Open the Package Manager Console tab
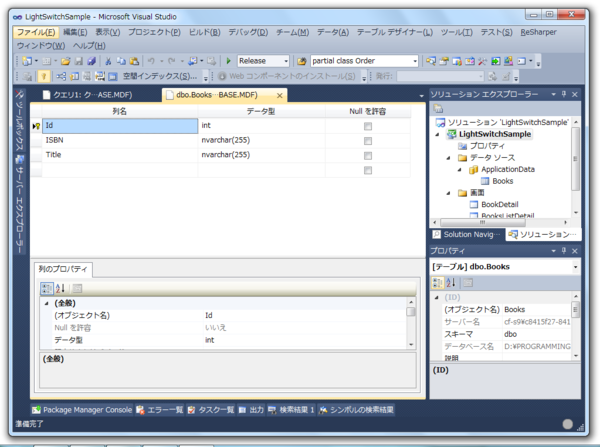 point(82,410)
